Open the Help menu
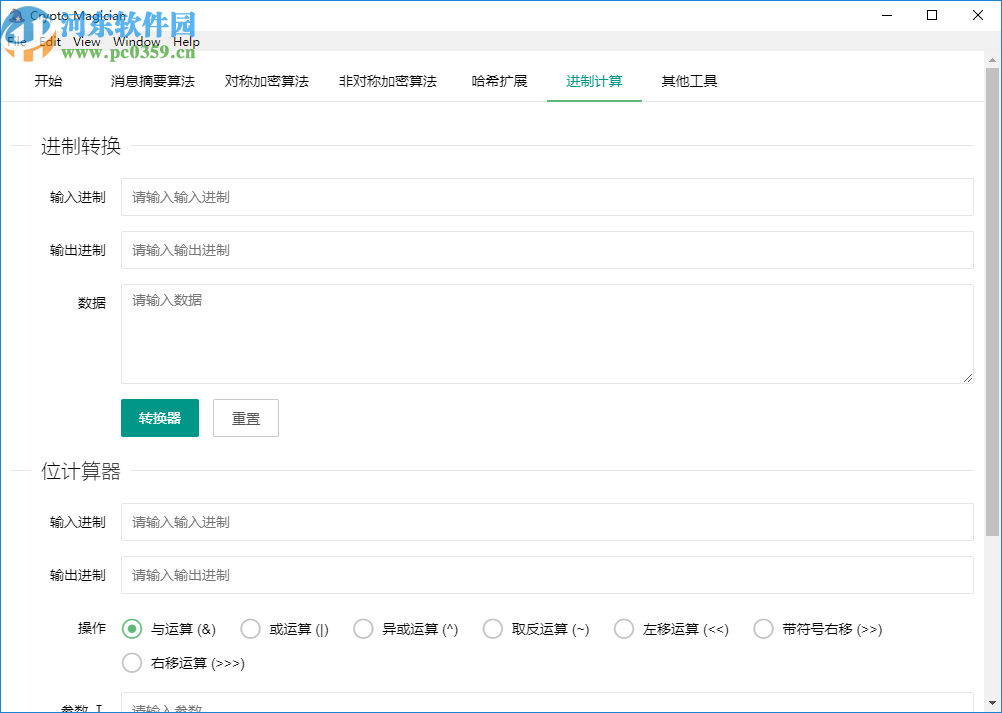 point(186,41)
